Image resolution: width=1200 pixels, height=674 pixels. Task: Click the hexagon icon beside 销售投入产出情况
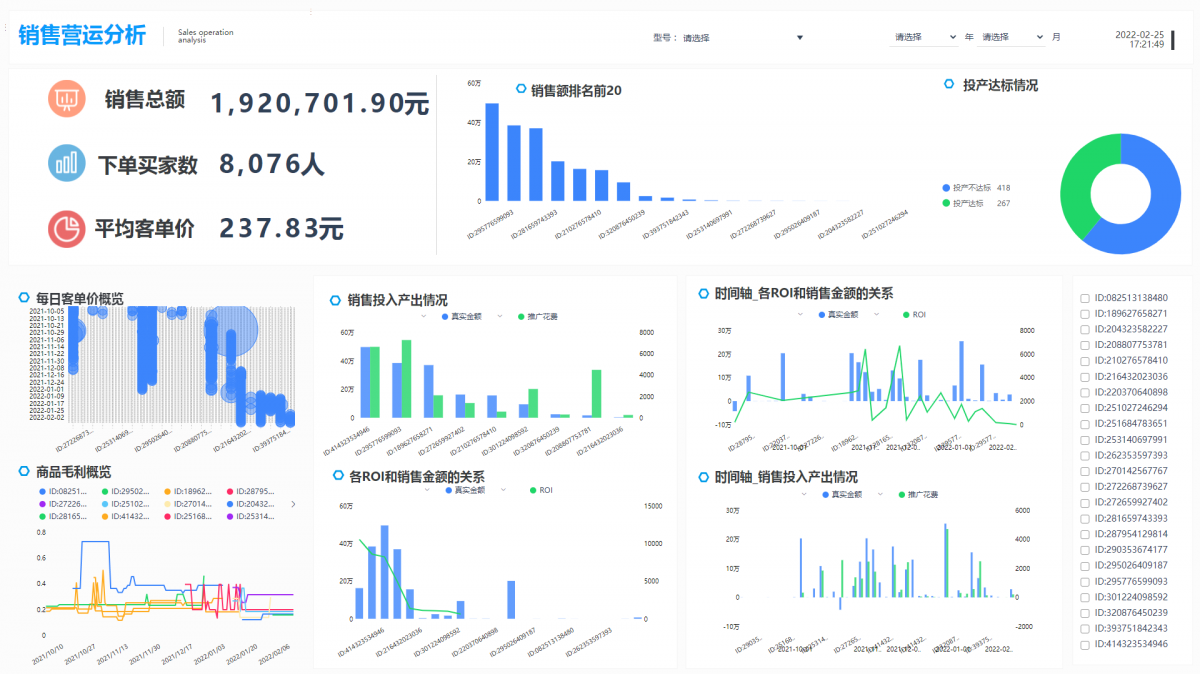click(336, 299)
